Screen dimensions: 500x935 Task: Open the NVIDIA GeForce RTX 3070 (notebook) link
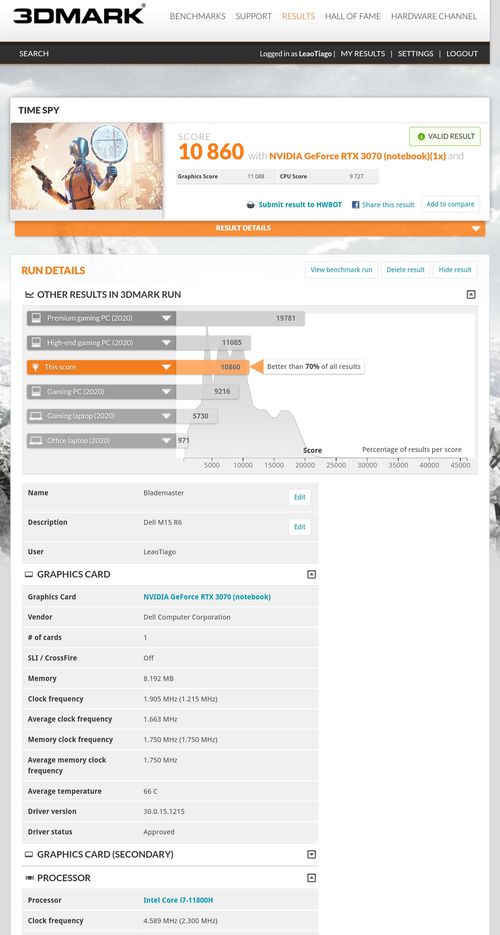[207, 597]
